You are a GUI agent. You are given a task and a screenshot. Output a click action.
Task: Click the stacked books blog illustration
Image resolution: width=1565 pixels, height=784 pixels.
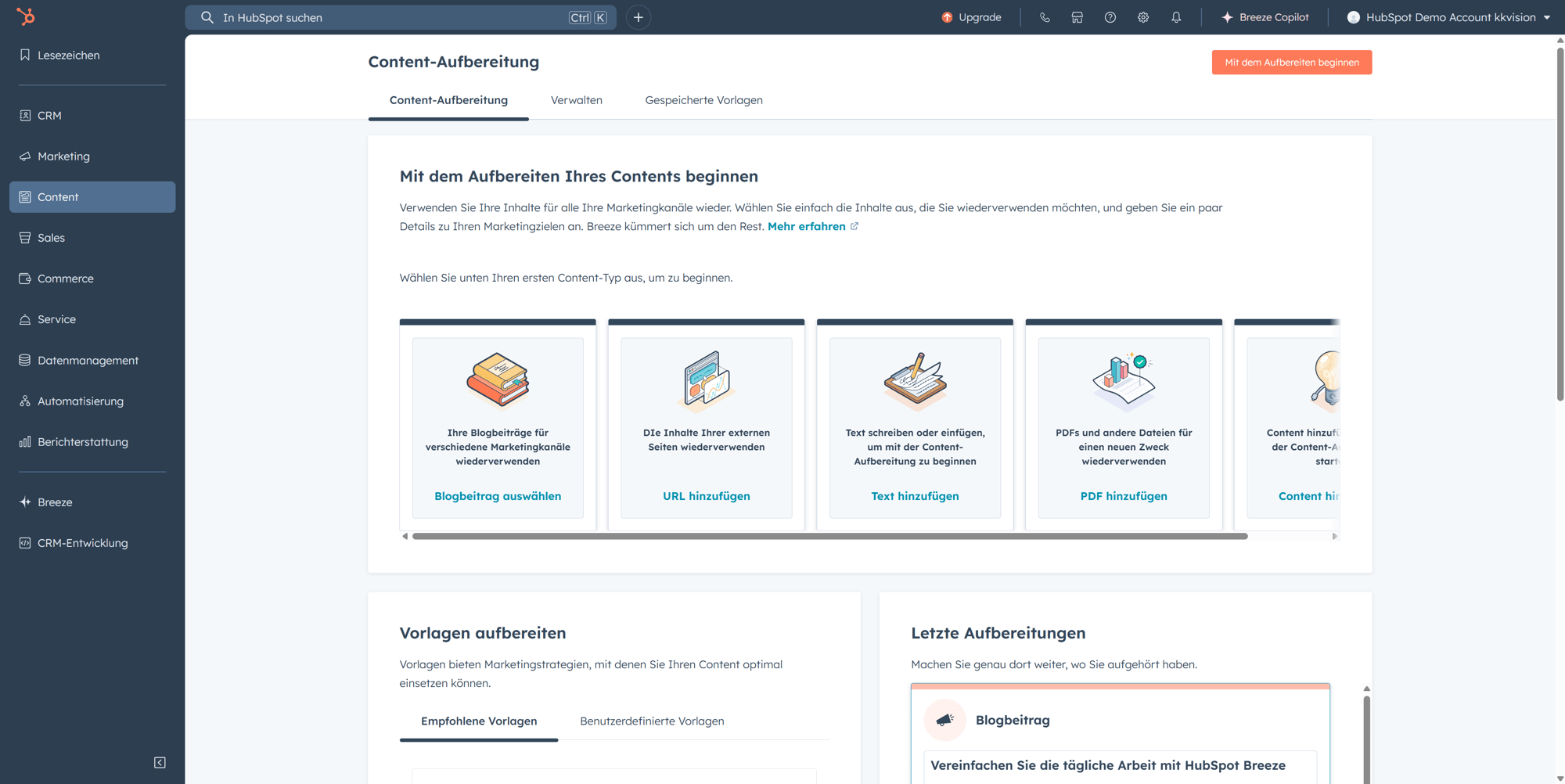tap(498, 380)
